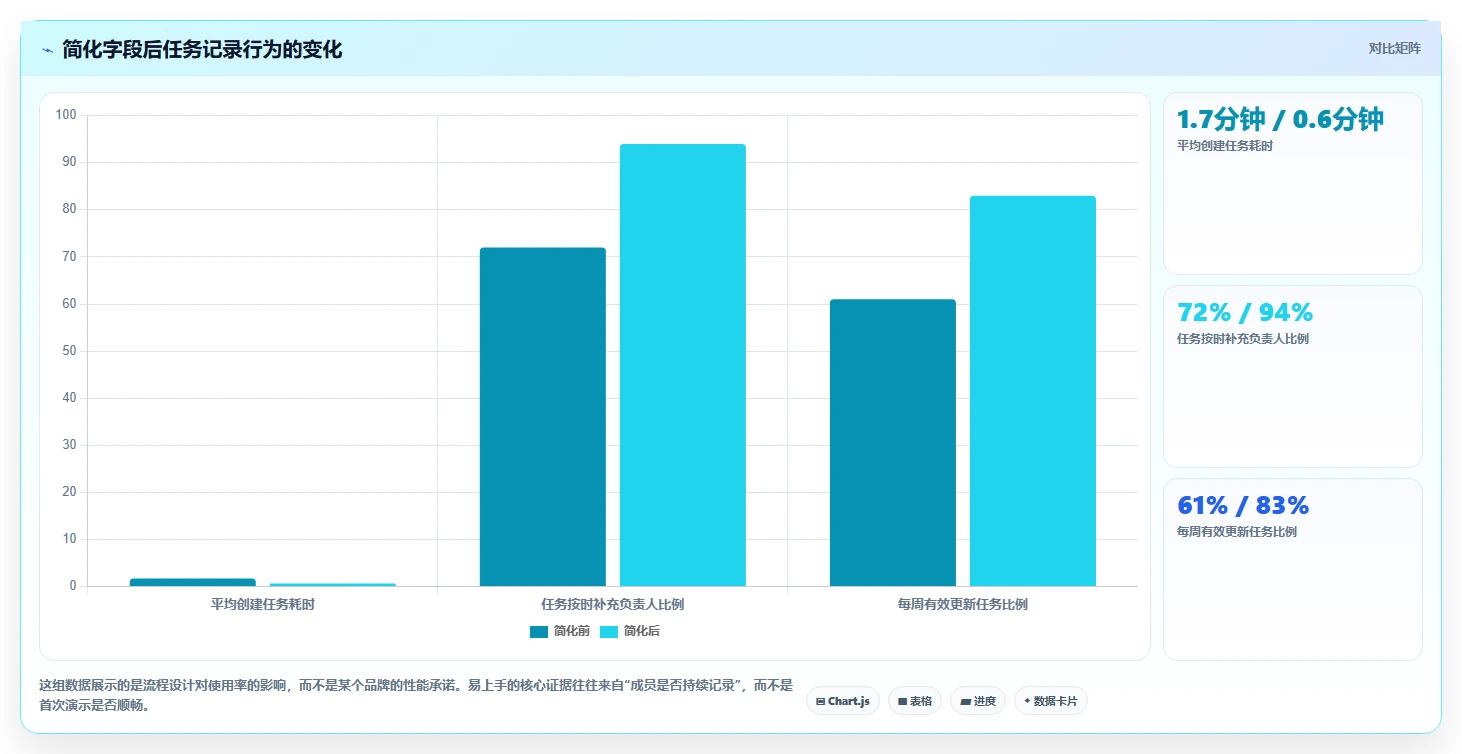The height and width of the screenshot is (754, 1462).
Task: Click x-axis label 任务按时补充负责人比例
Action: coord(613,605)
